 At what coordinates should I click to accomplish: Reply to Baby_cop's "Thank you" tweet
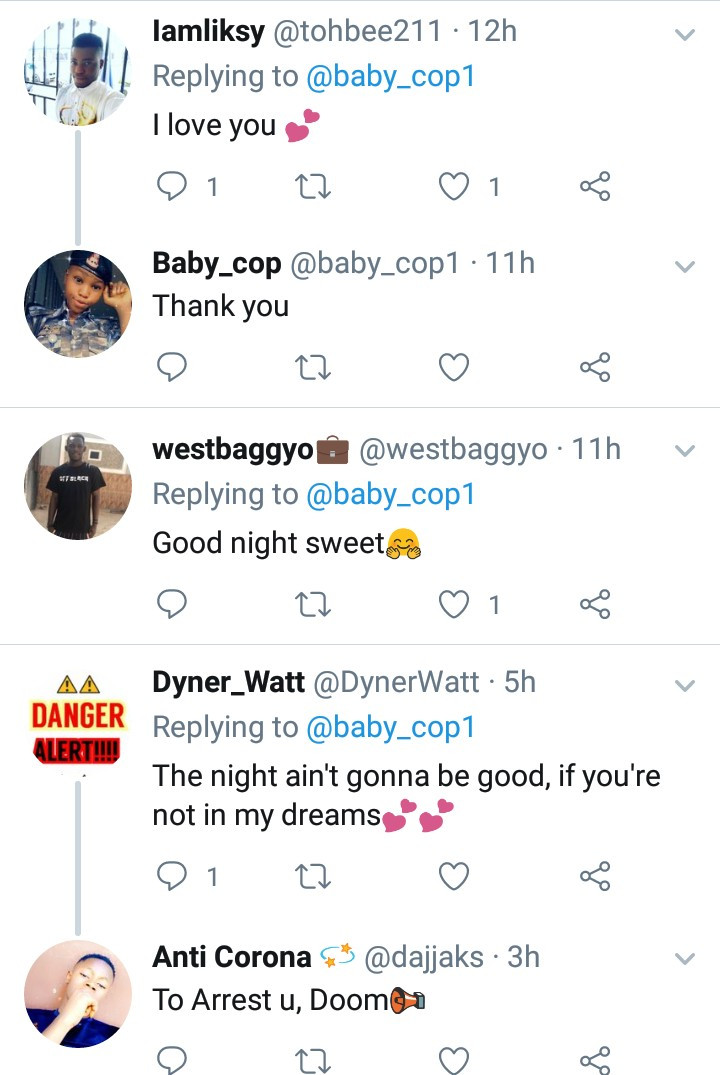pos(174,368)
